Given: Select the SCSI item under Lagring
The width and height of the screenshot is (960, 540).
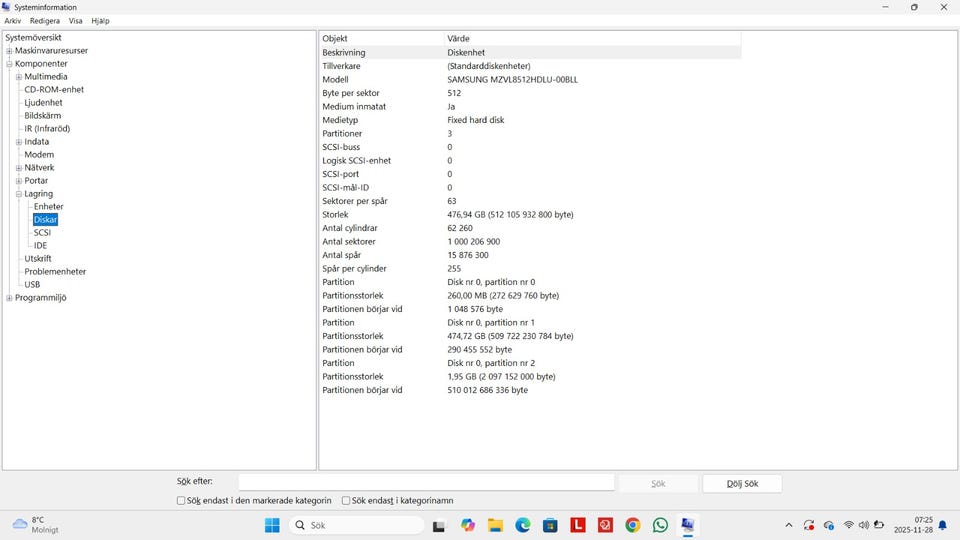Looking at the screenshot, I should [42, 233].
